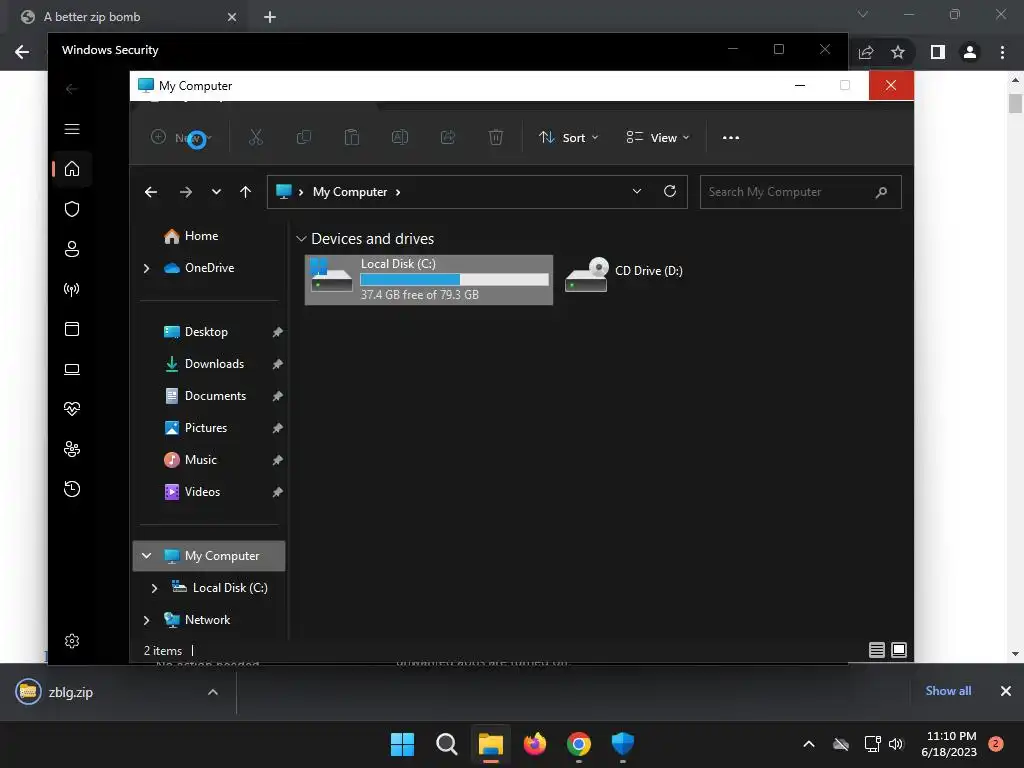Image resolution: width=1024 pixels, height=768 pixels.
Task: Open Windows Security hamburger menu
Action: [72, 129]
